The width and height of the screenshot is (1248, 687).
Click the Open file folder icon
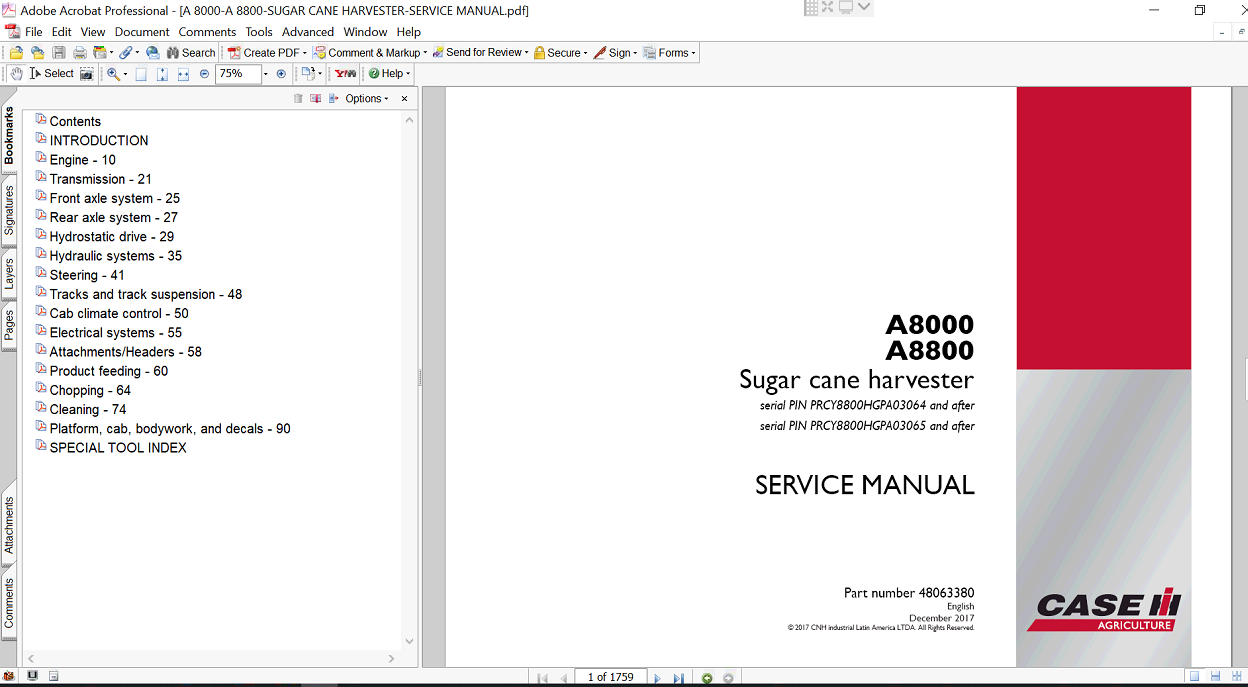[17, 53]
